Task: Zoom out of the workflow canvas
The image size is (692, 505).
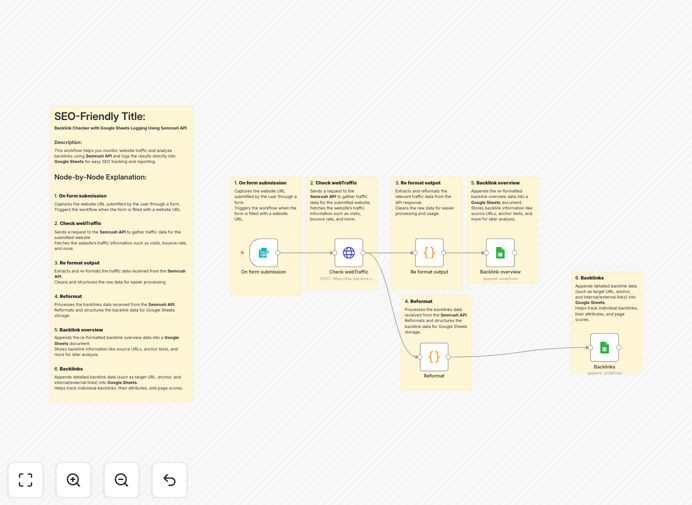Action: (121, 480)
